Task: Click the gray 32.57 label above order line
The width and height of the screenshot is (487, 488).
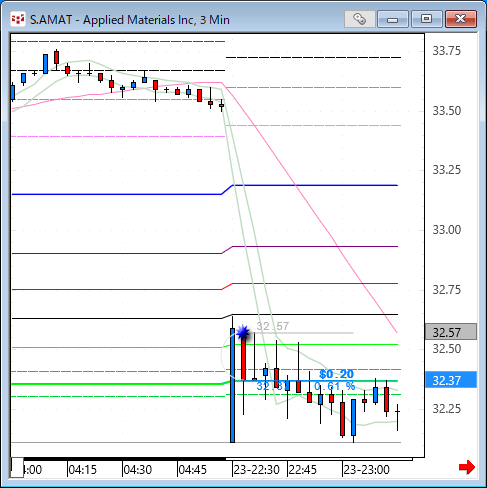Action: [273, 326]
